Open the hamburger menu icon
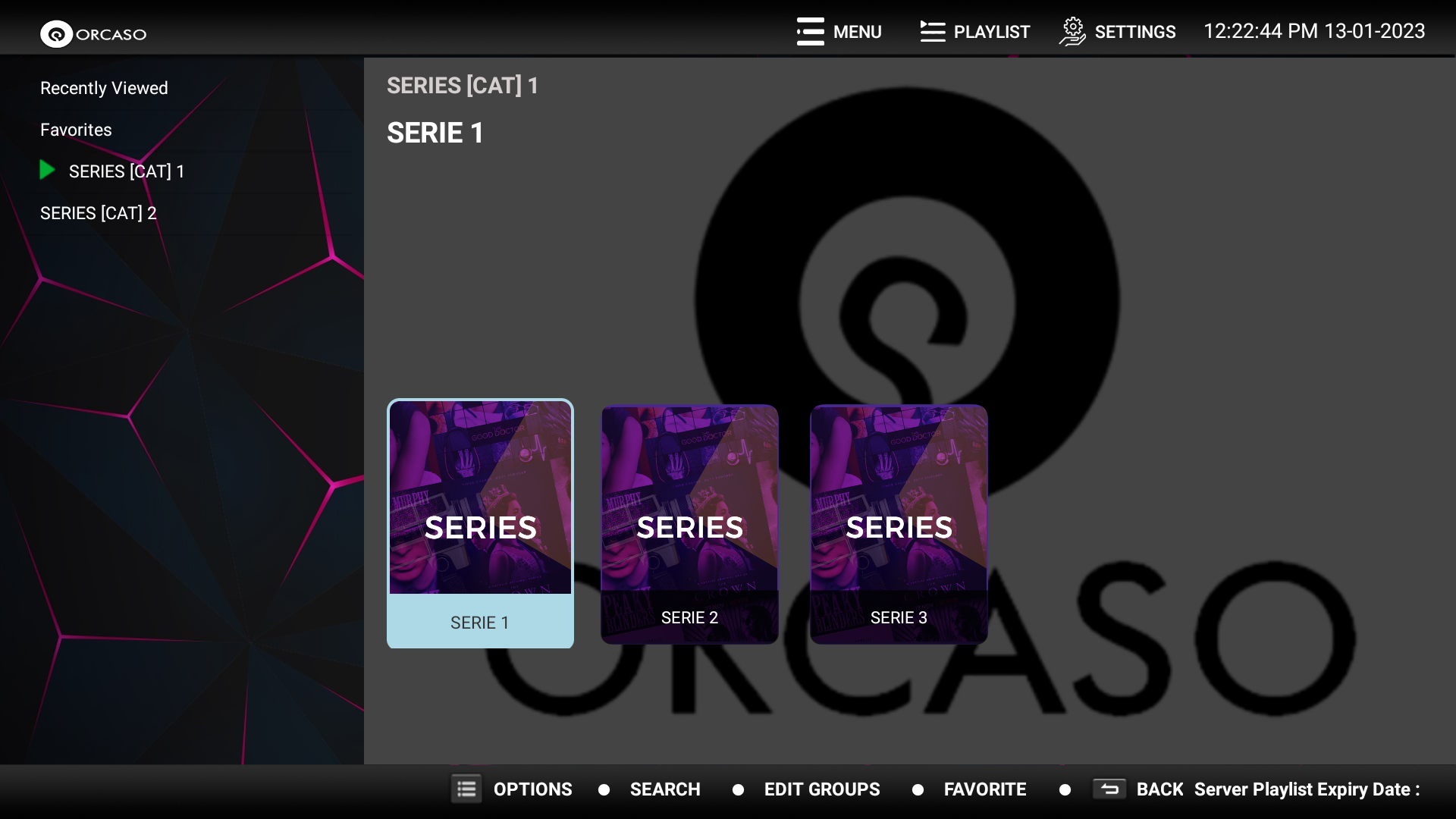Viewport: 1456px width, 819px height. tap(810, 31)
